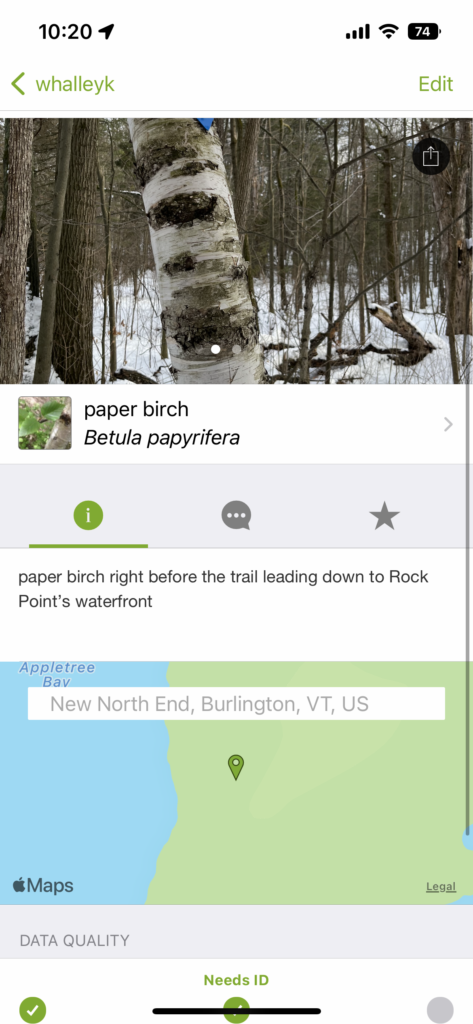Image resolution: width=473 pixels, height=1024 pixels.
Task: Tap the Betula papyrifera species name
Action: click(x=162, y=438)
